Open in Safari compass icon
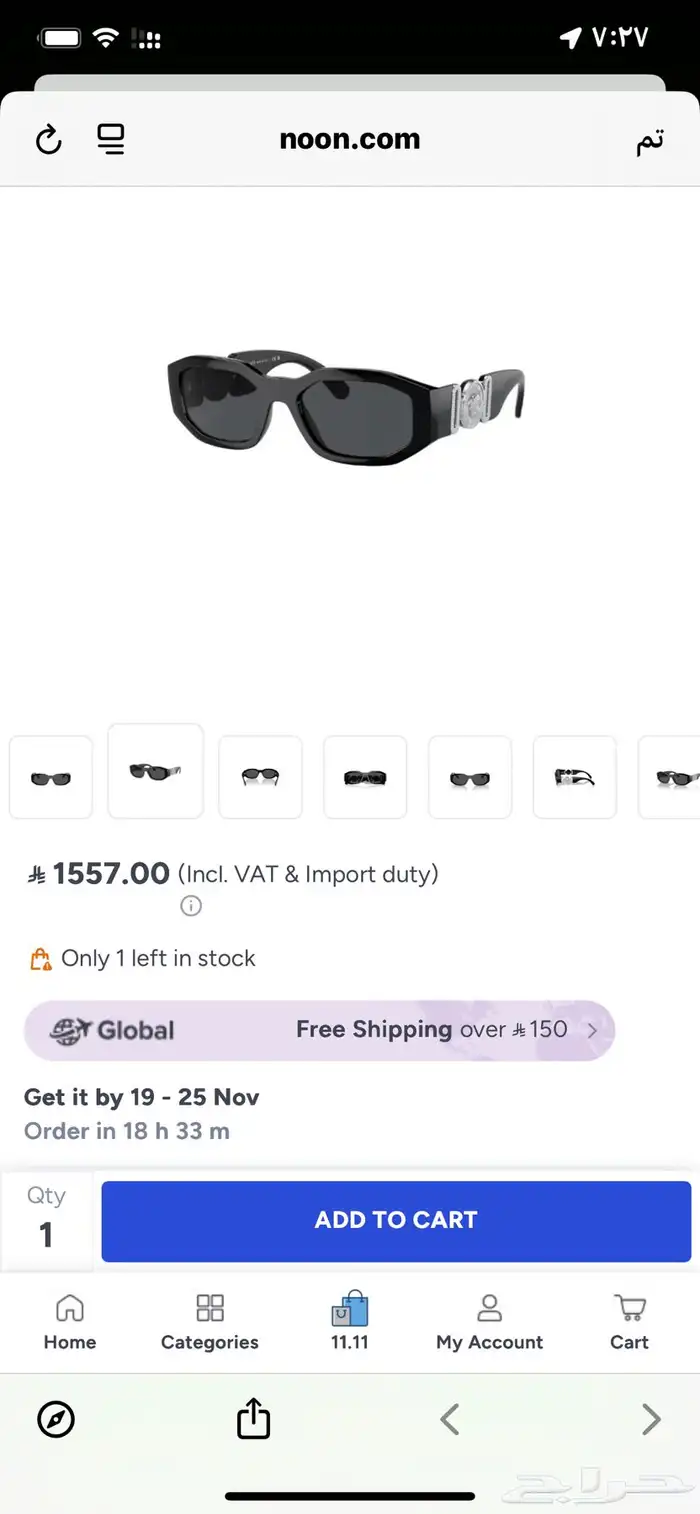 pos(56,1419)
